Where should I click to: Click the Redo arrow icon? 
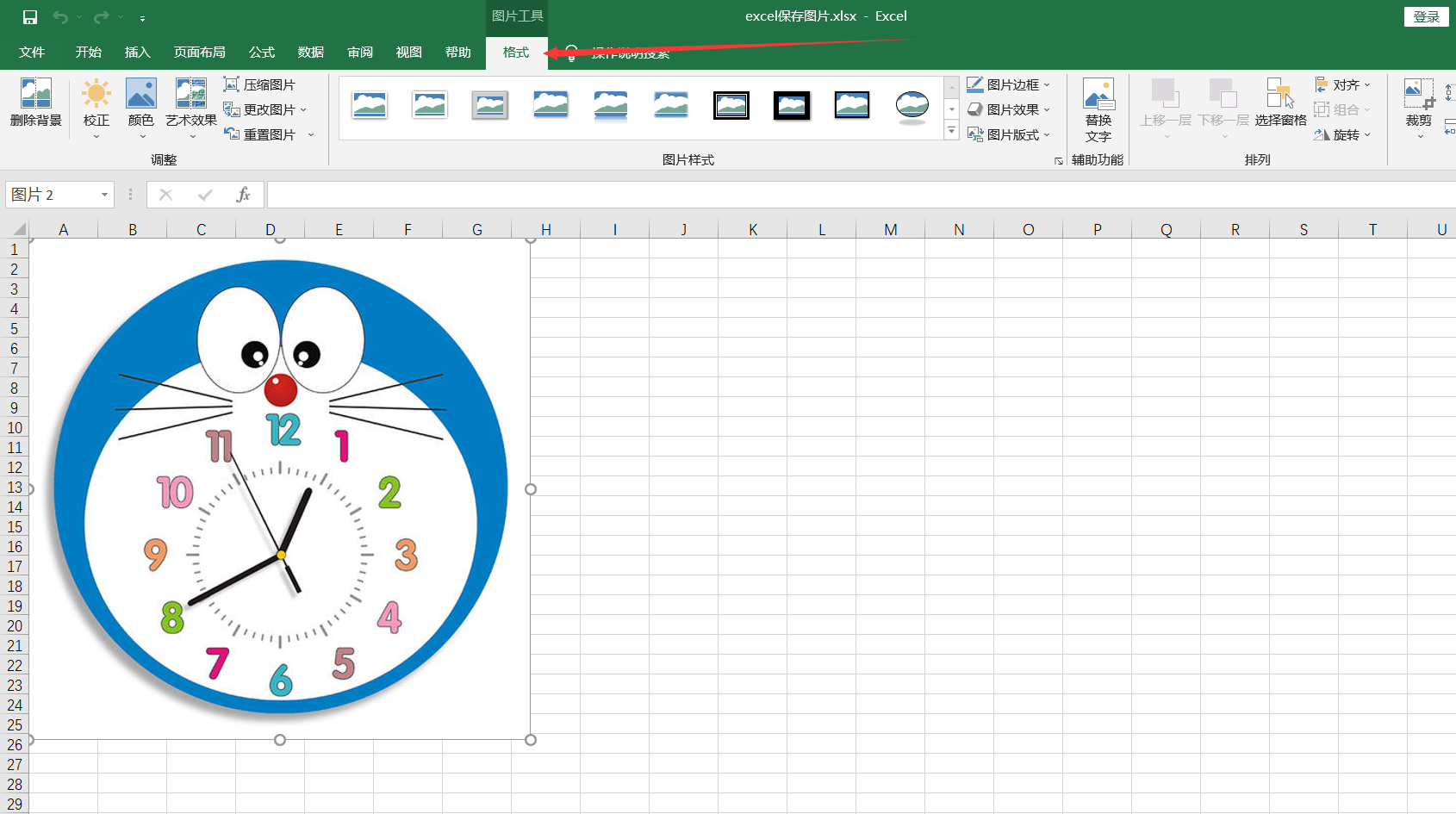pyautogui.click(x=101, y=17)
